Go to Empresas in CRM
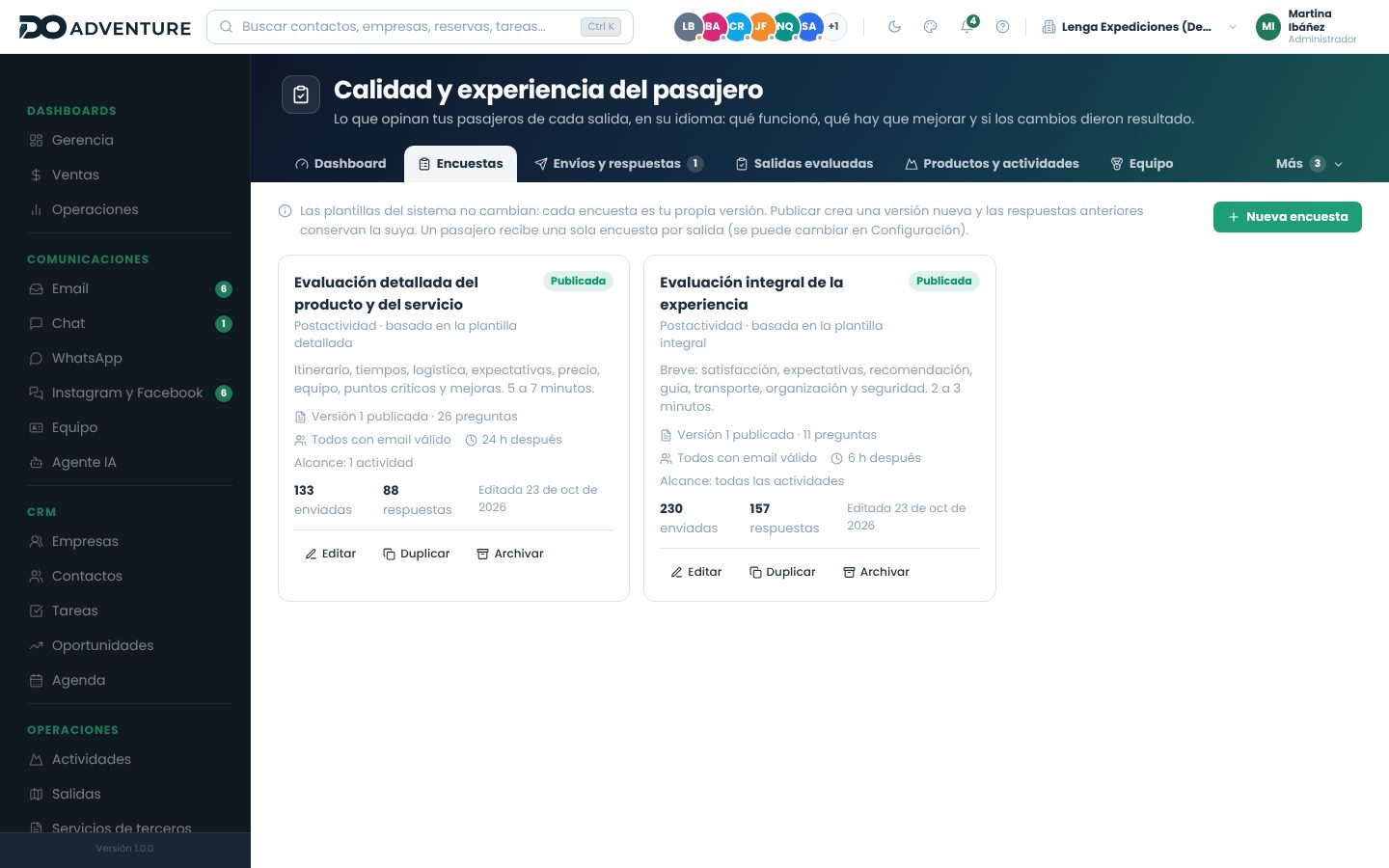The width and height of the screenshot is (1389, 868). 130,541
